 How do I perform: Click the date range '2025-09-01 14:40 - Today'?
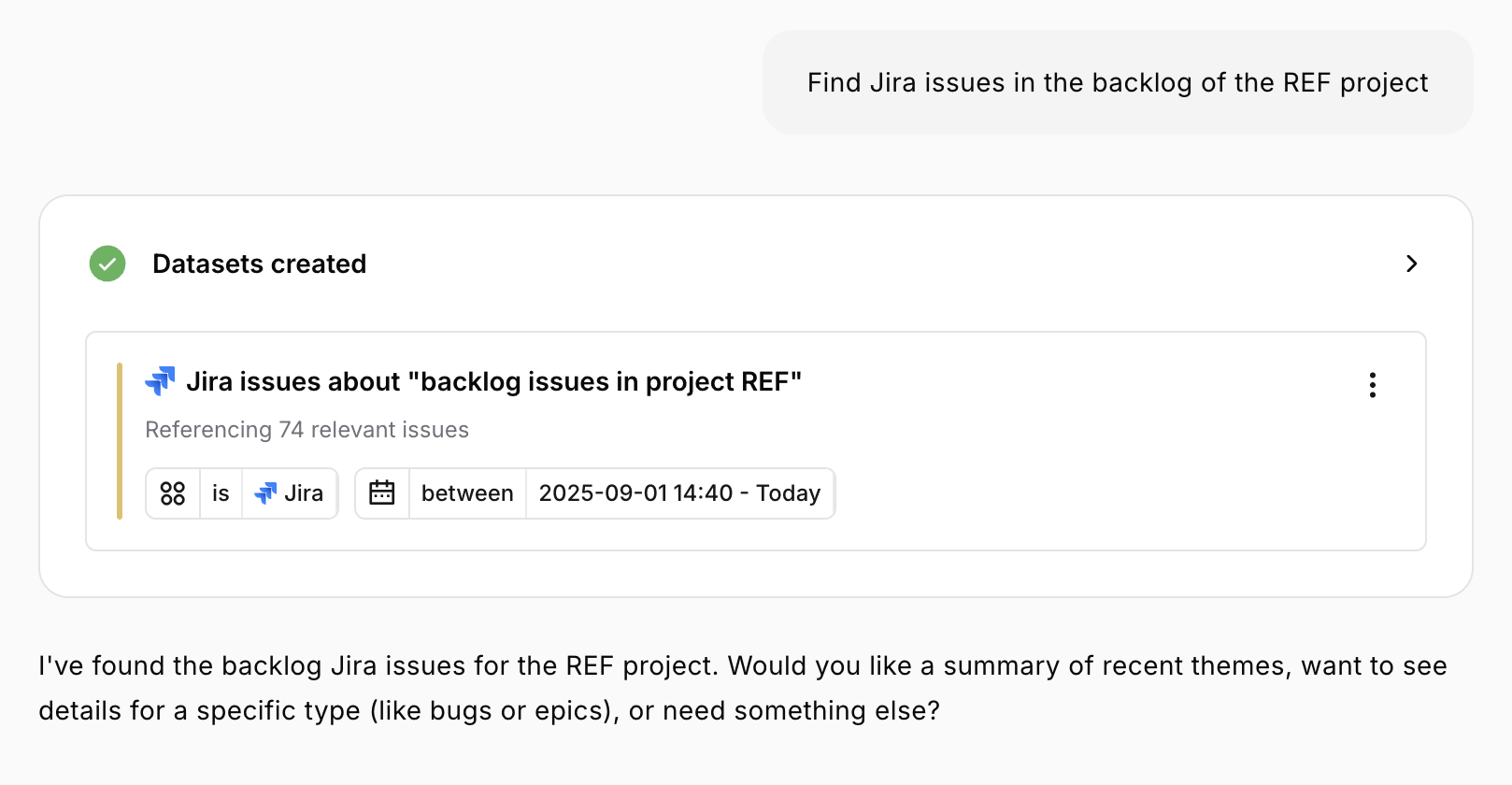[679, 492]
